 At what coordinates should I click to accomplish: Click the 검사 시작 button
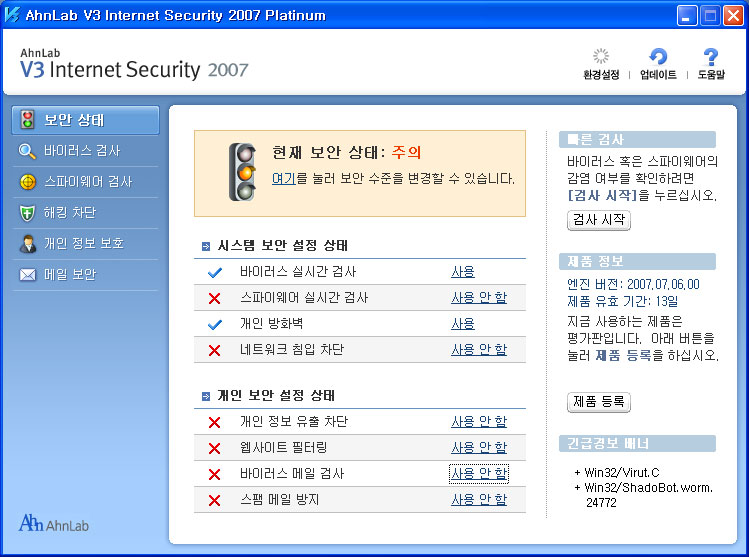click(x=599, y=220)
